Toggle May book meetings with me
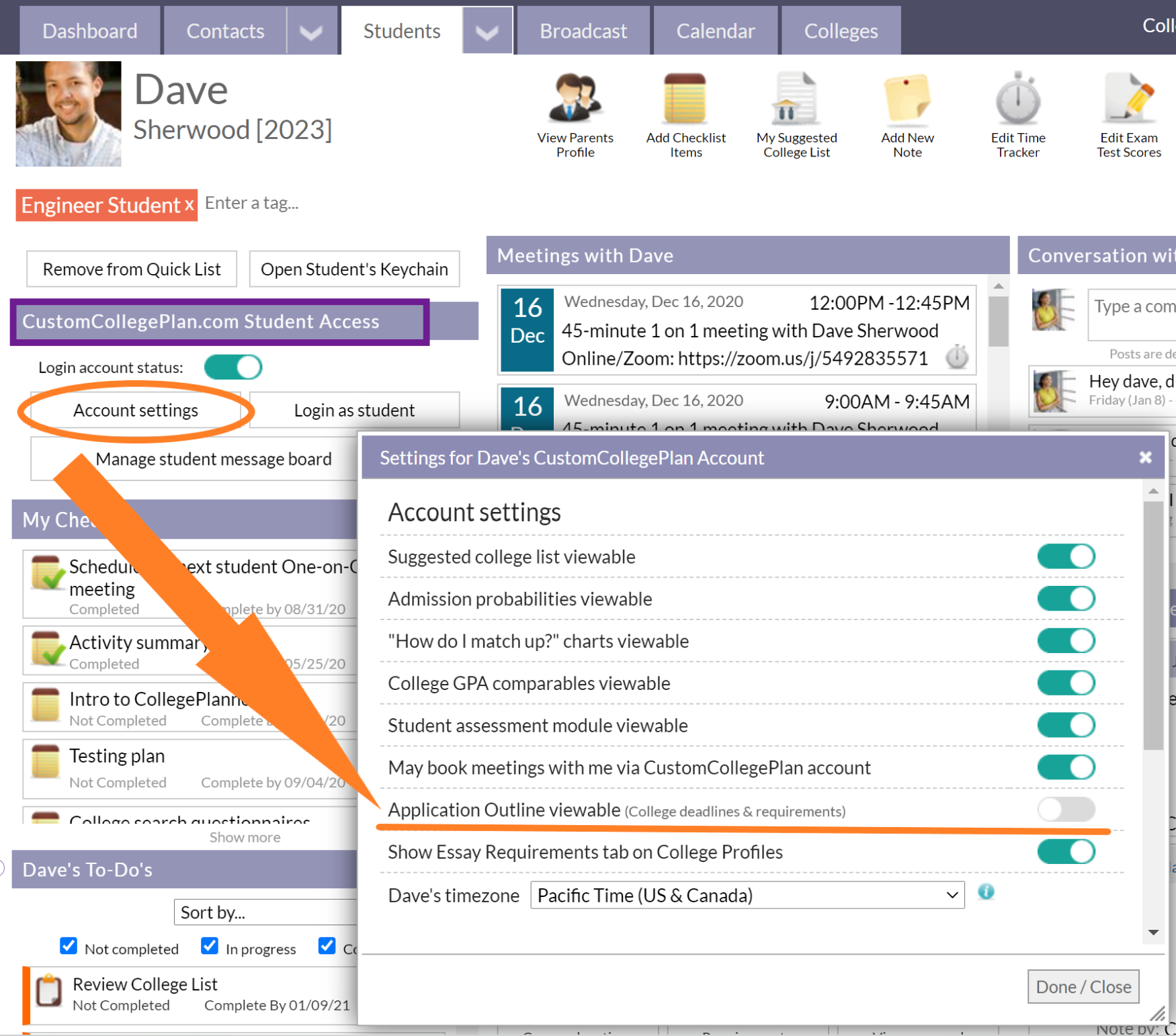Viewport: 1176px width, 1036px height. point(1066,767)
